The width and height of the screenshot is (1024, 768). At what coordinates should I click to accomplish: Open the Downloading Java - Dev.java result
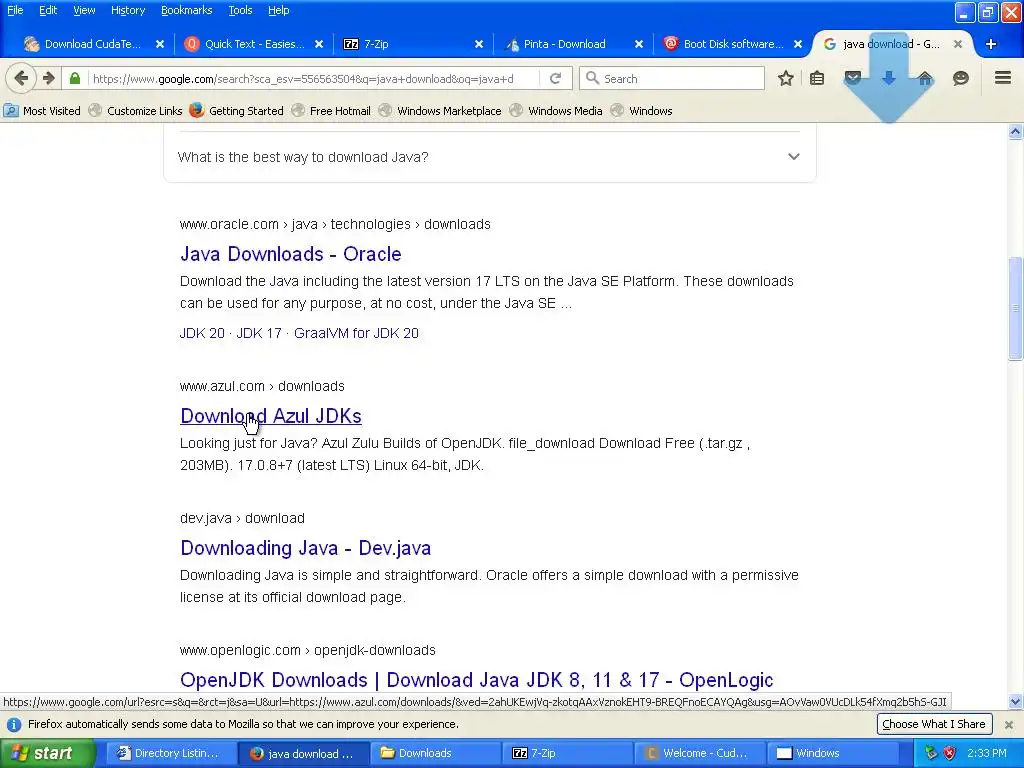[x=306, y=548]
